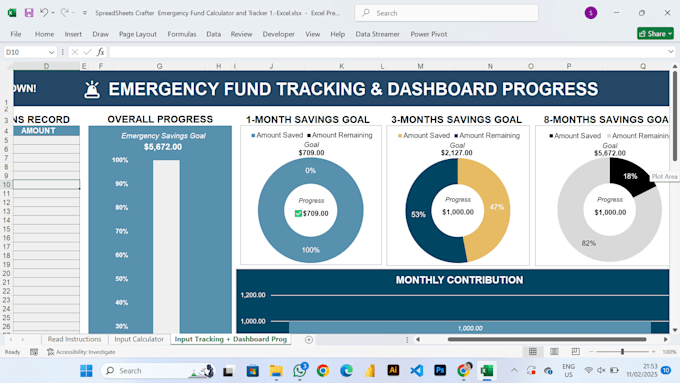Click the zoom out minus button
Screen dimensions: 680x383
[591, 352]
